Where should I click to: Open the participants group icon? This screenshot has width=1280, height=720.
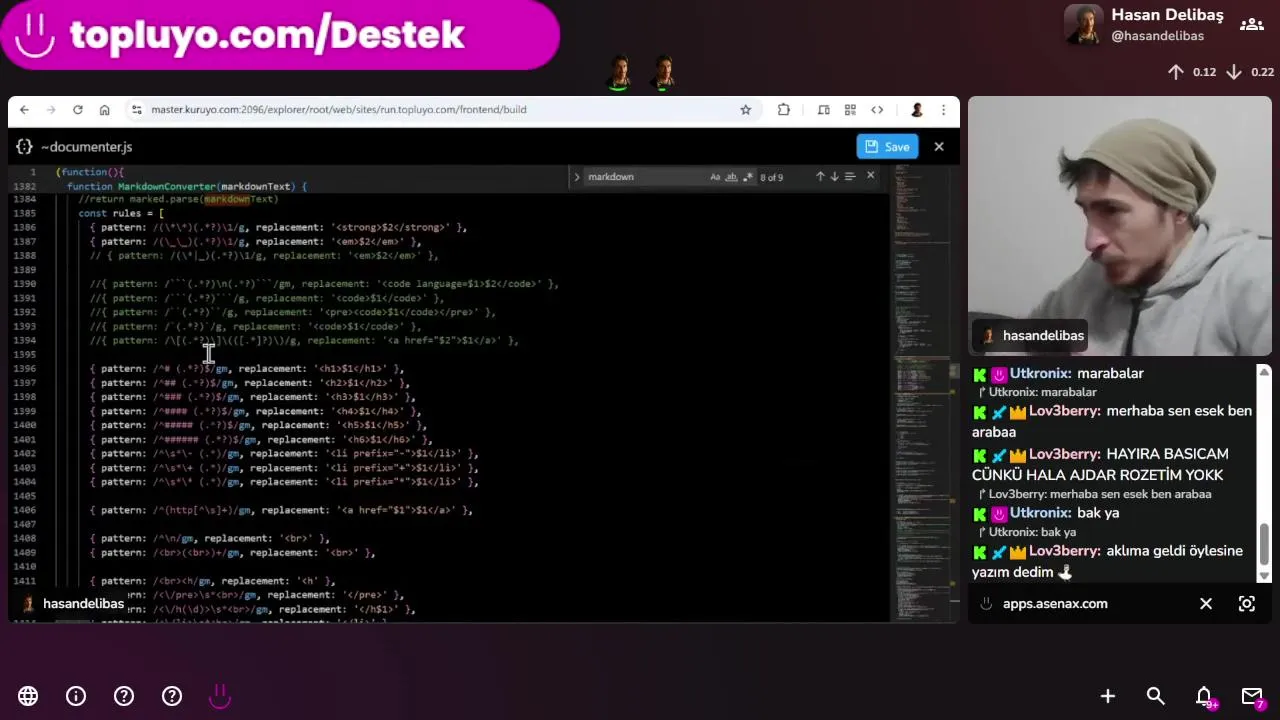pos(1252,25)
